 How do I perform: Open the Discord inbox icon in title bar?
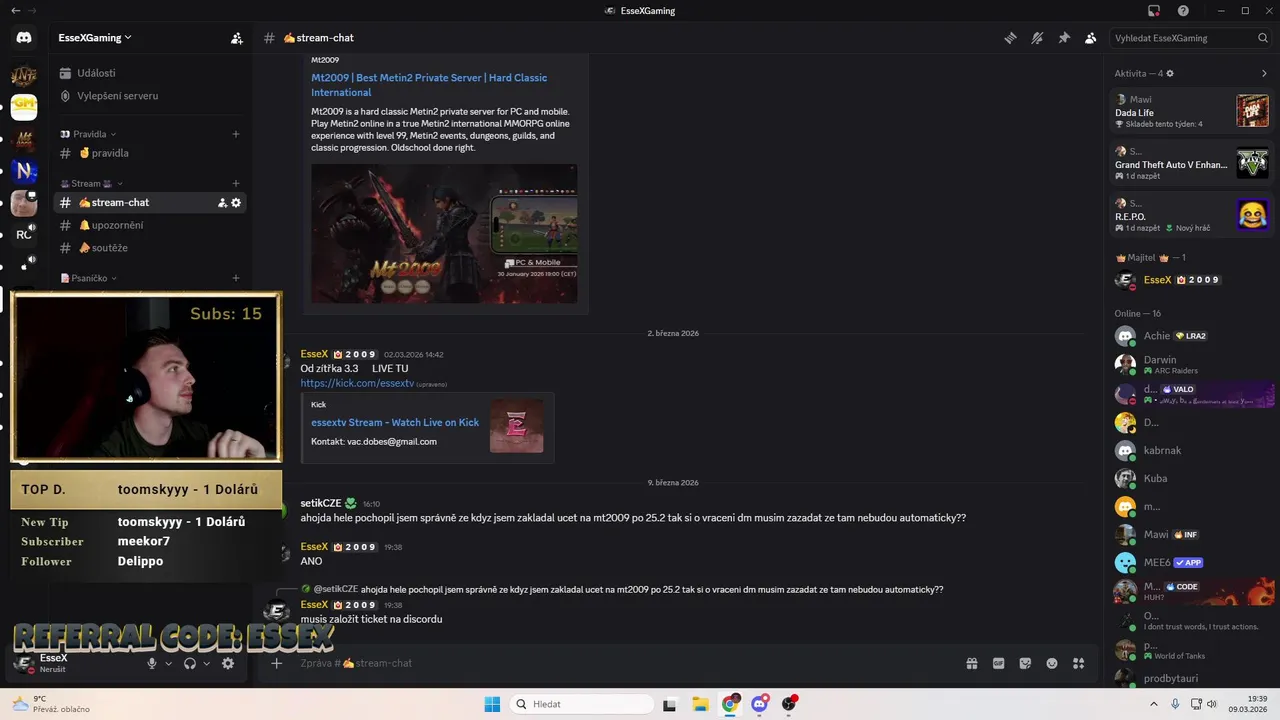[1154, 11]
